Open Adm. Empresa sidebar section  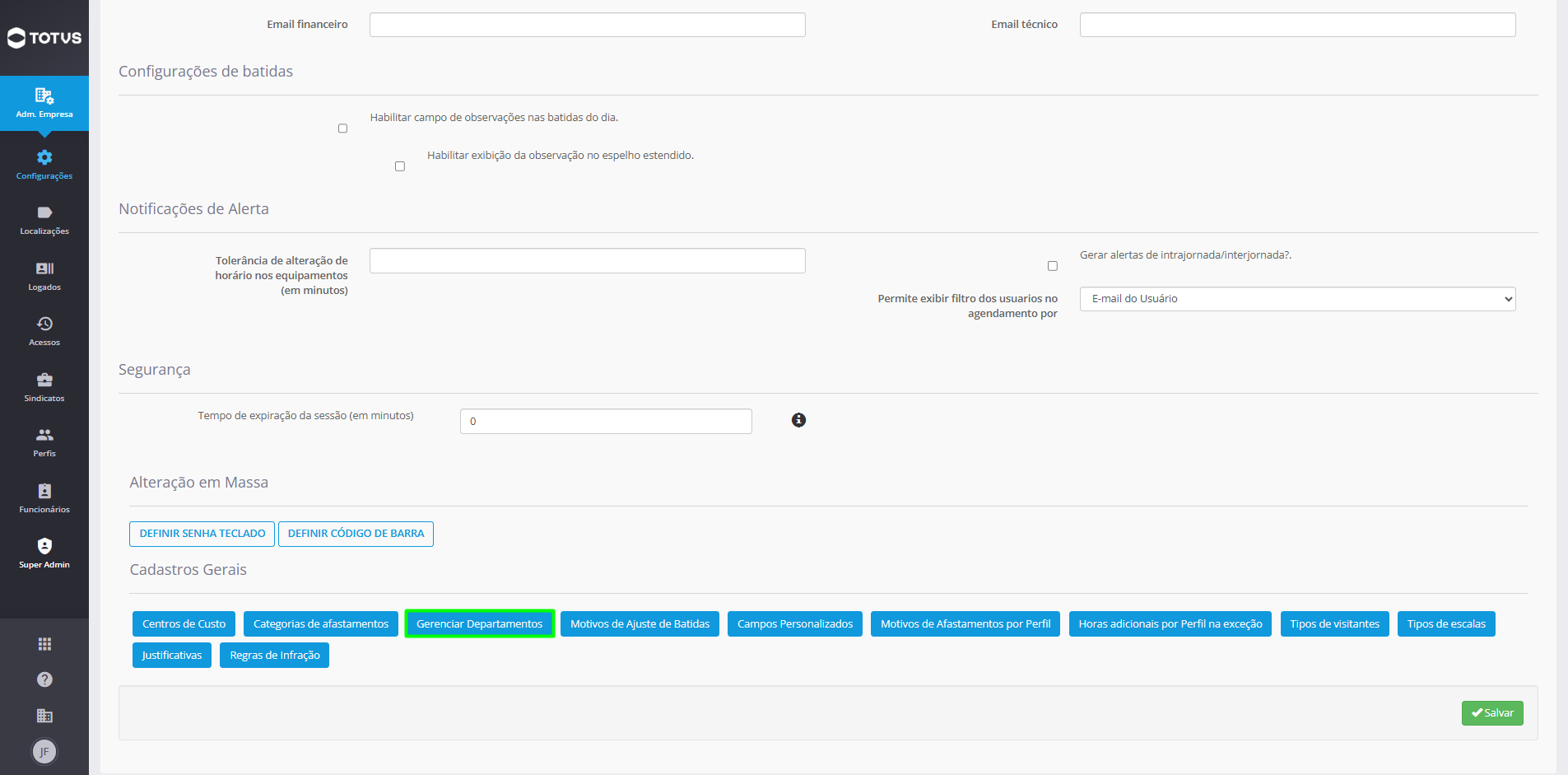click(x=44, y=103)
